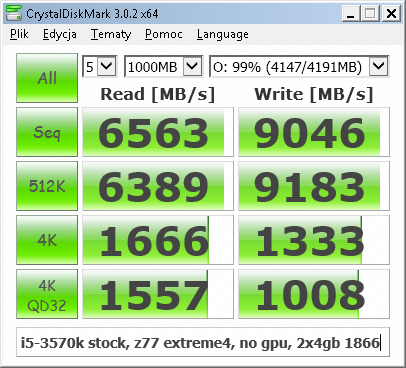Screen dimensions: 406x368
Task: Select the 4K QD32 read result 1557
Action: point(158,294)
